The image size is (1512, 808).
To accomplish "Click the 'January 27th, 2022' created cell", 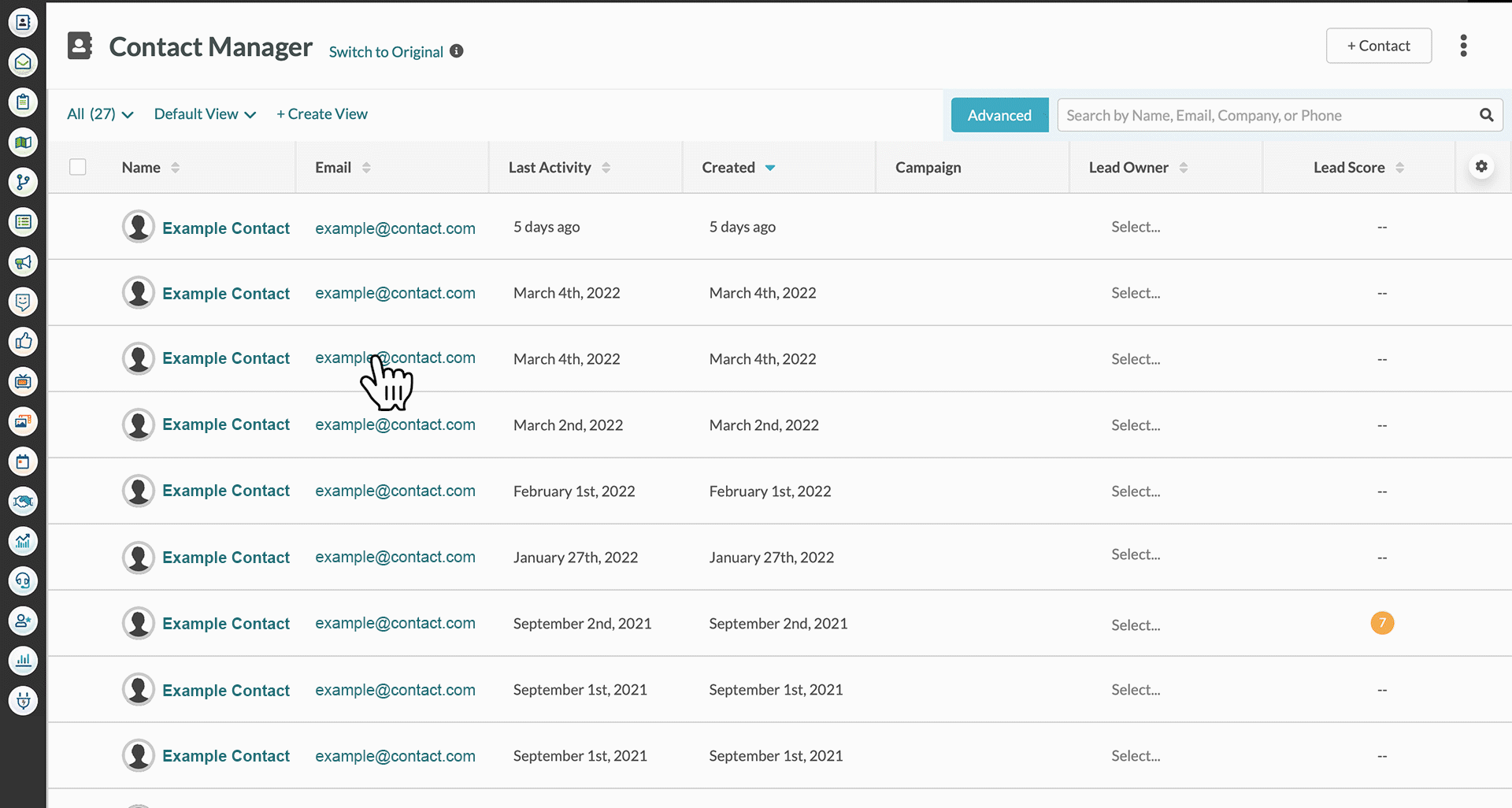I will [771, 558].
